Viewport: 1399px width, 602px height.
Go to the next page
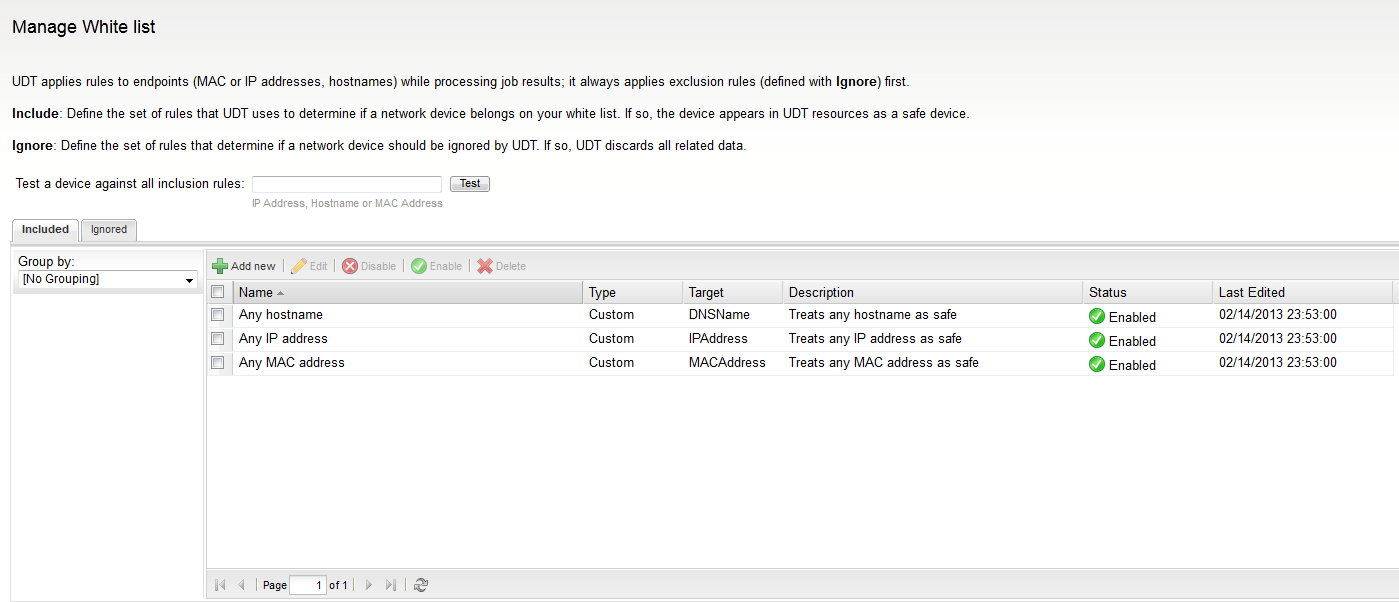pos(369,584)
